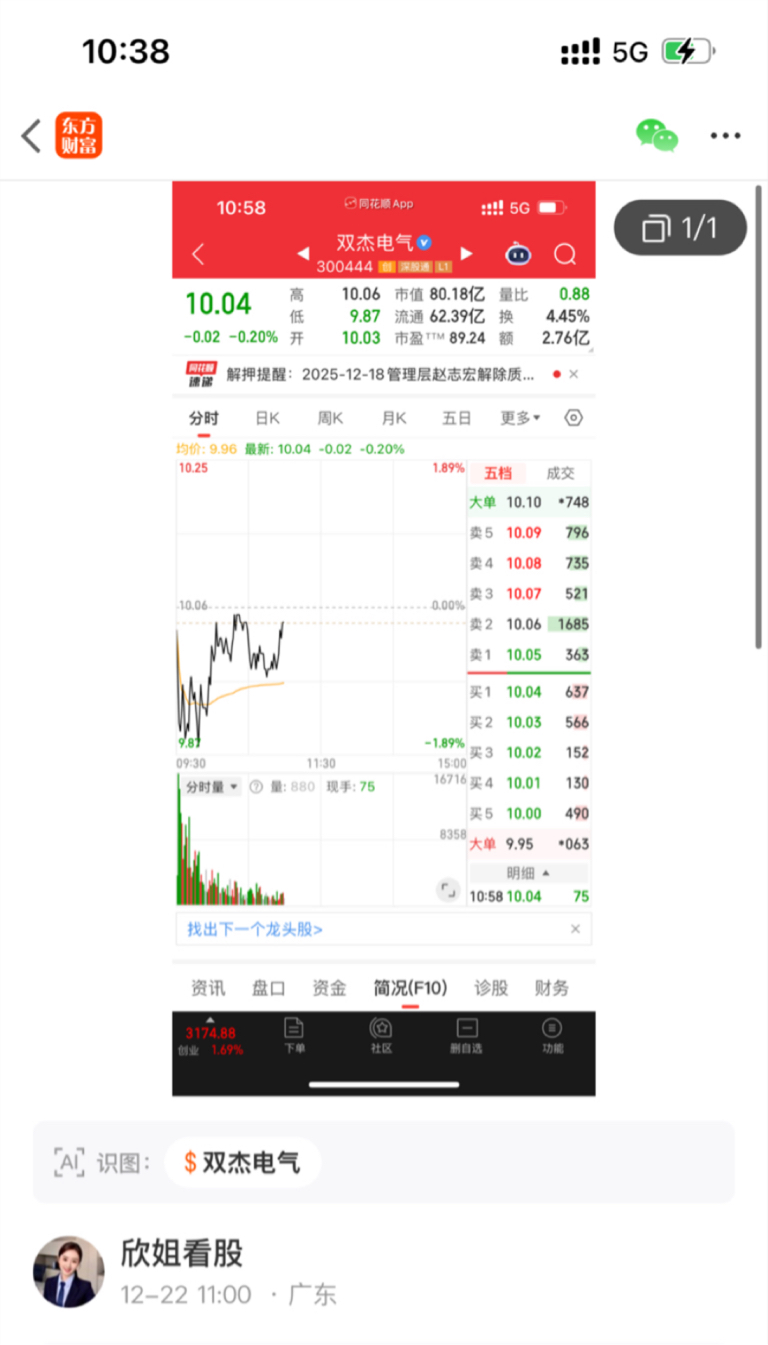Dismiss the 解押提醒 notice
Image resolution: width=768 pixels, height=1345 pixels.
coord(573,374)
